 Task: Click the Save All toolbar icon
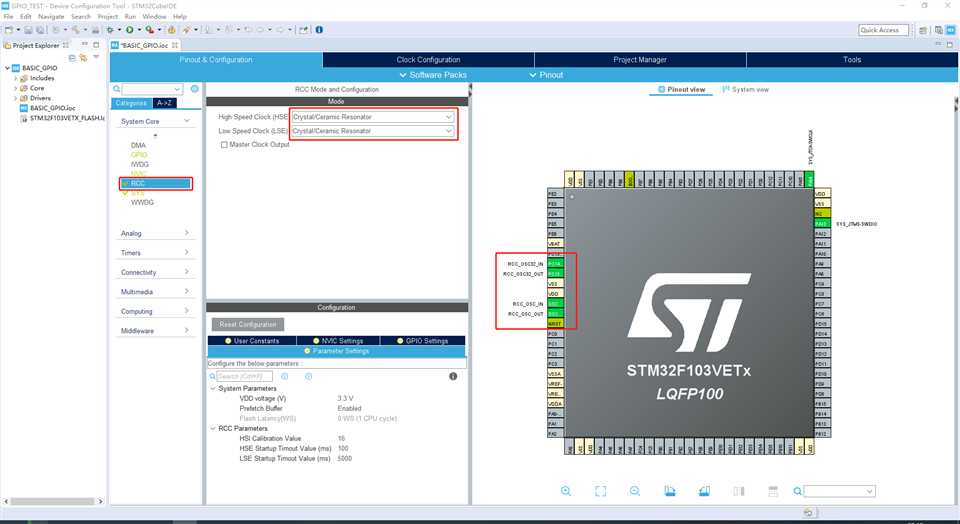(x=40, y=29)
